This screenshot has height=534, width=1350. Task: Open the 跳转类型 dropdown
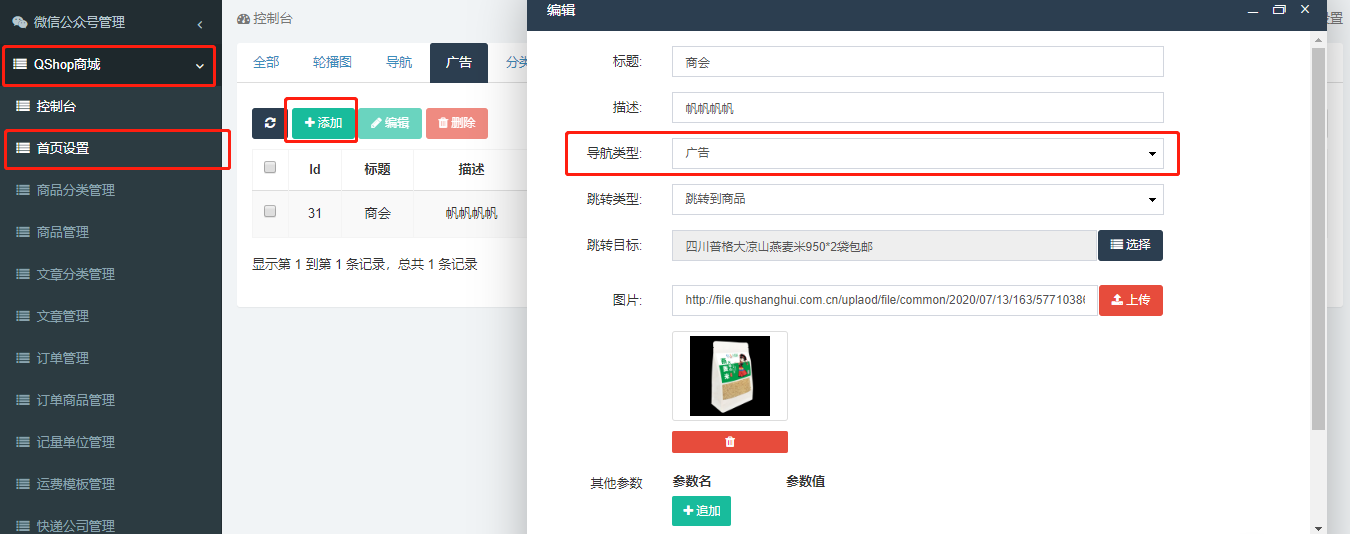click(917, 199)
